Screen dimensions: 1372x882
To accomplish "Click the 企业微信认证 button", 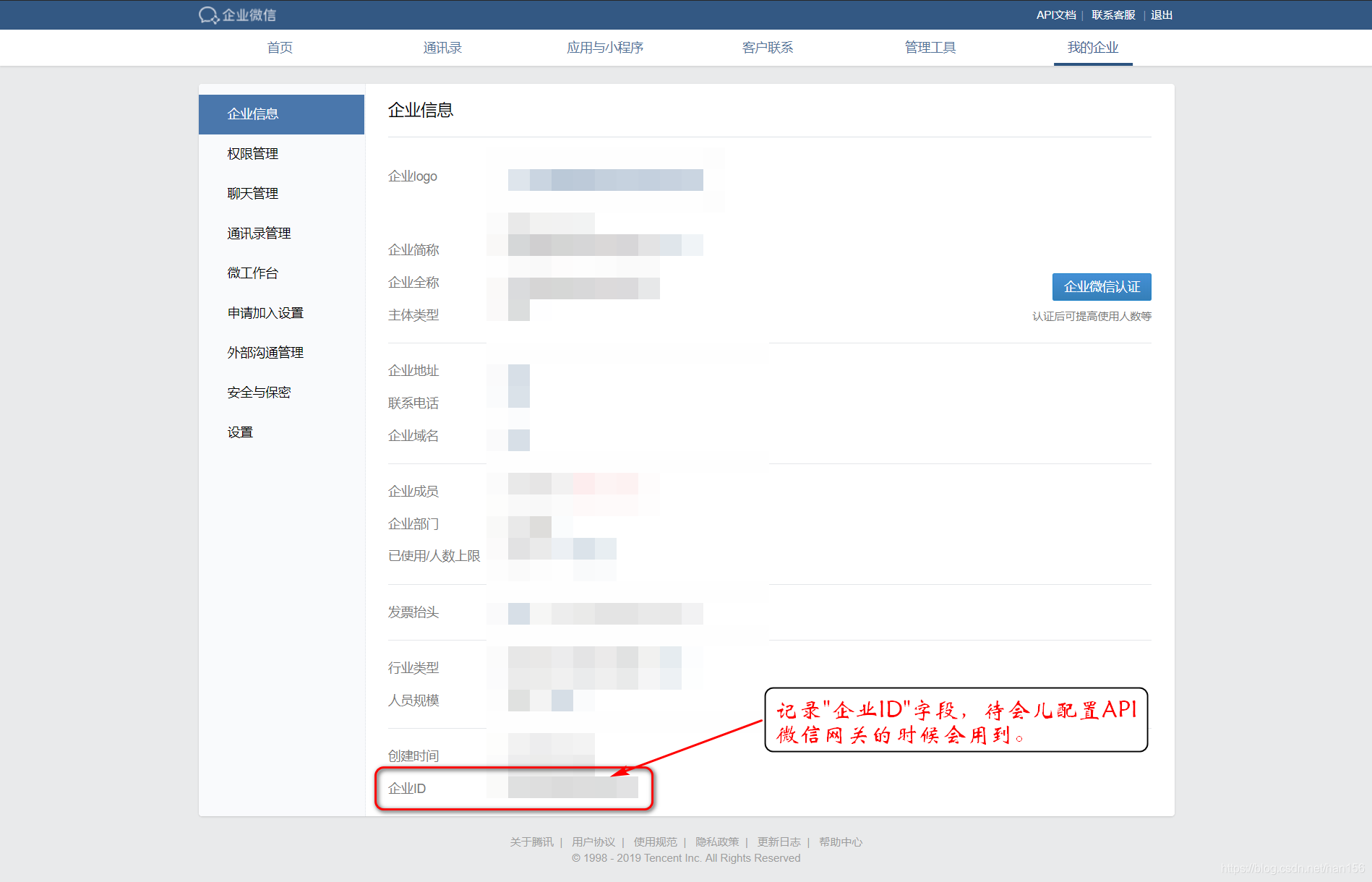I will pyautogui.click(x=1102, y=287).
